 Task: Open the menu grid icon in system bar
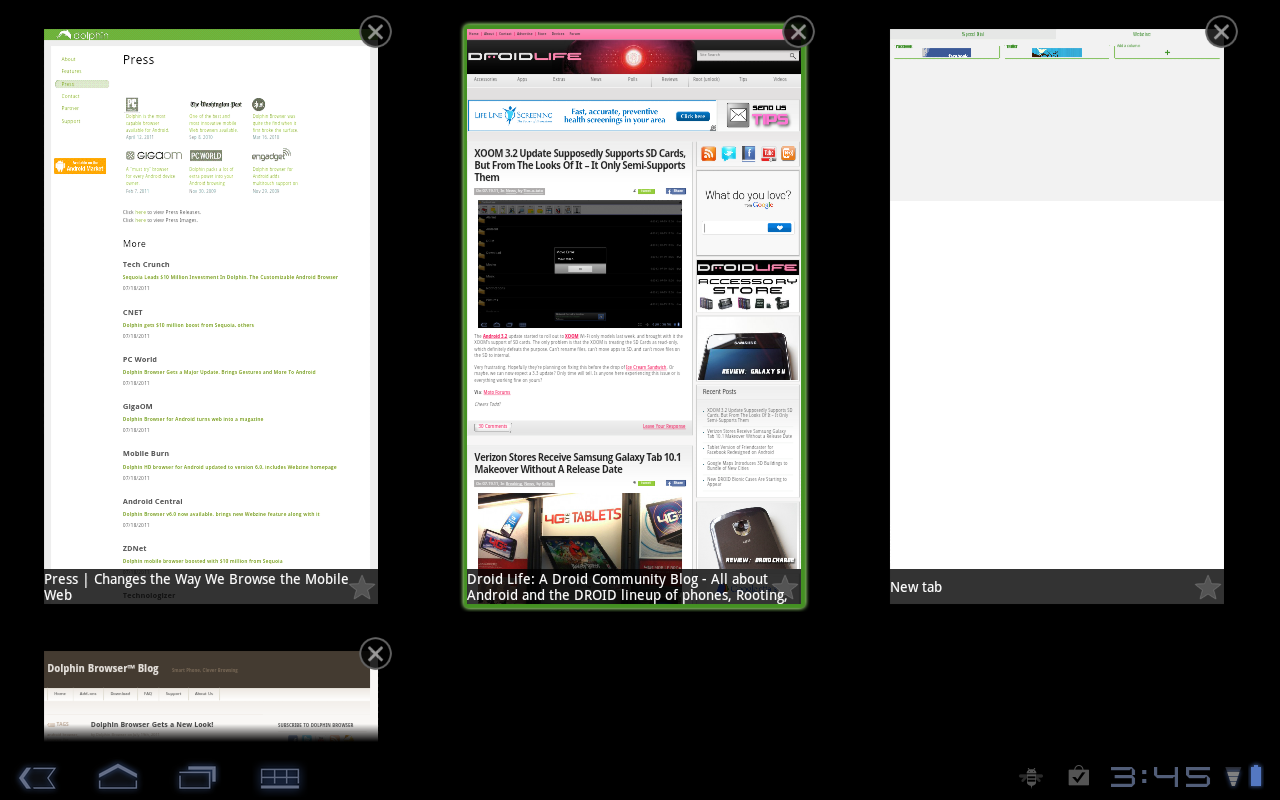click(x=280, y=777)
